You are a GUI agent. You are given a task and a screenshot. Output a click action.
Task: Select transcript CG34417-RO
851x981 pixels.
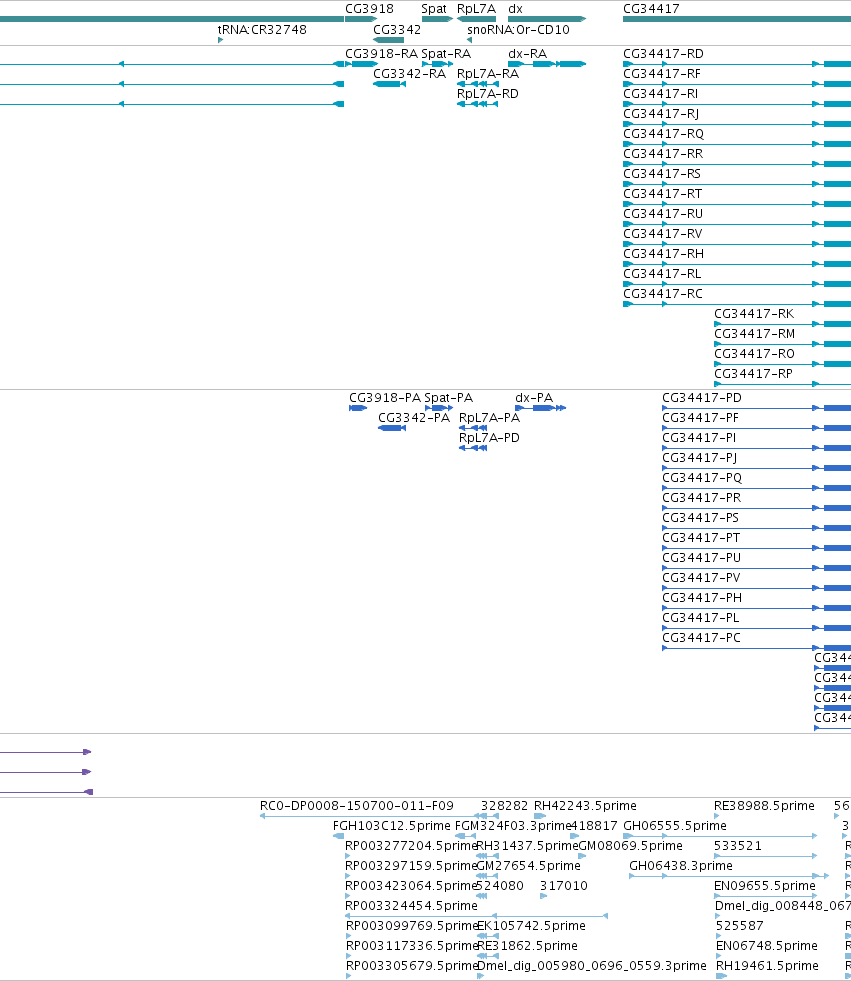pos(754,354)
